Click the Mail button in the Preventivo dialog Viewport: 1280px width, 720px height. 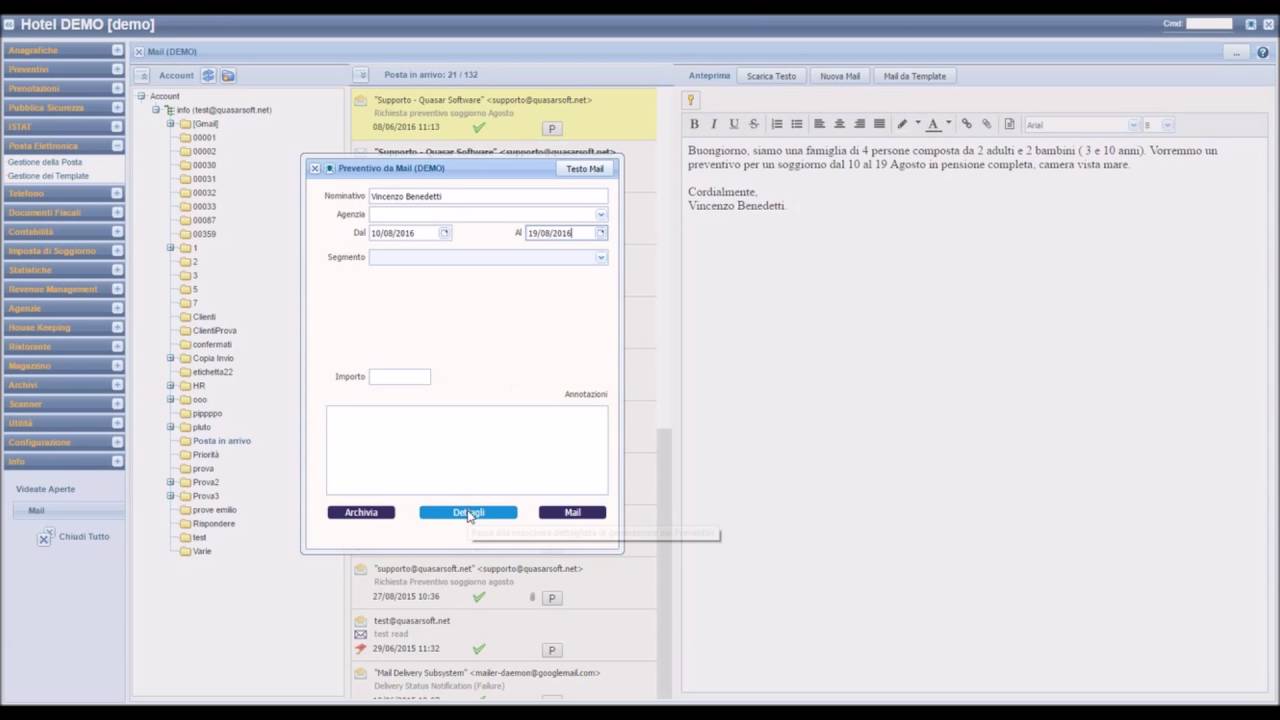point(572,512)
